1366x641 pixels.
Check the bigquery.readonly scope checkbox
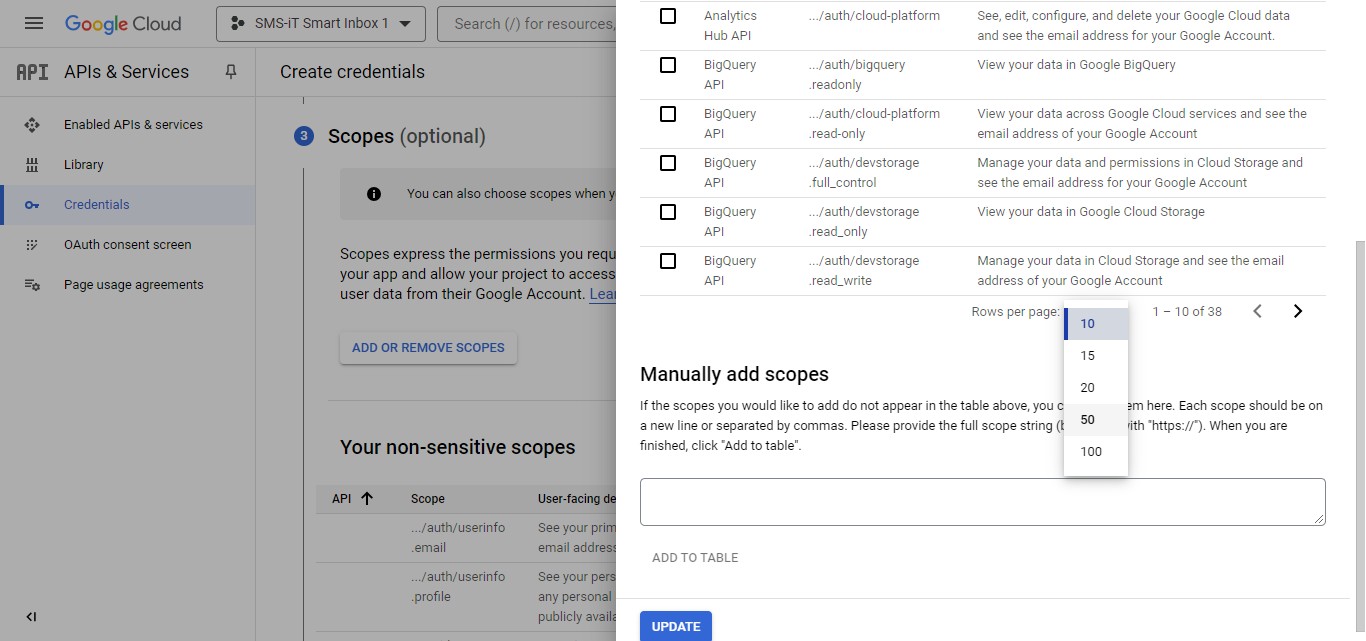coord(668,65)
